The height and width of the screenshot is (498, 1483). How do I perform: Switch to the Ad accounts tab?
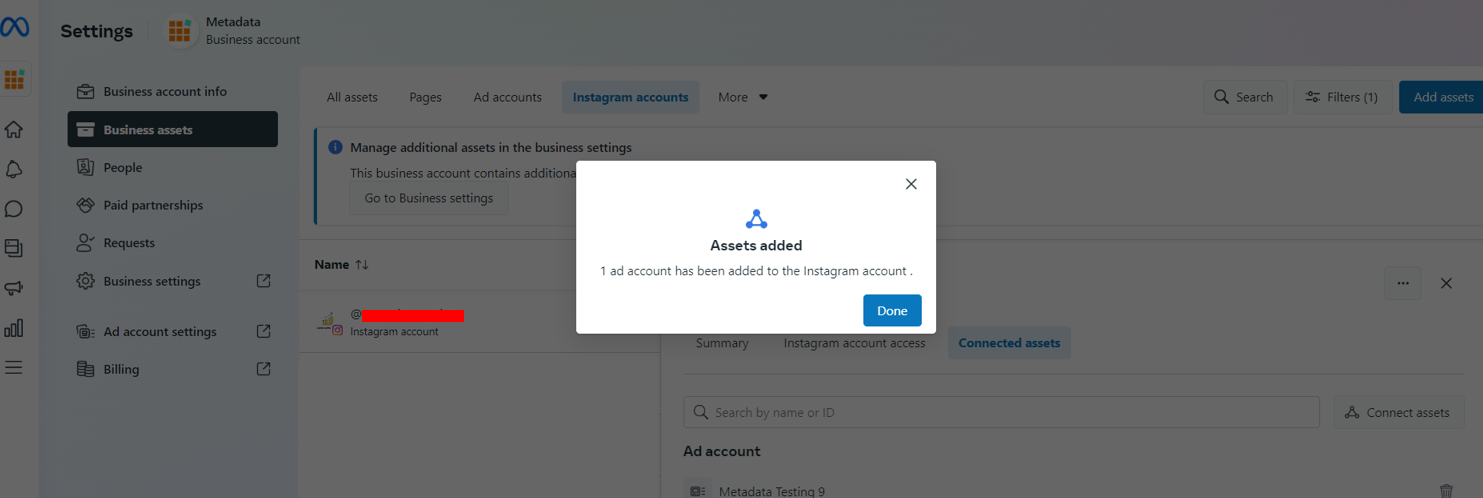point(507,97)
